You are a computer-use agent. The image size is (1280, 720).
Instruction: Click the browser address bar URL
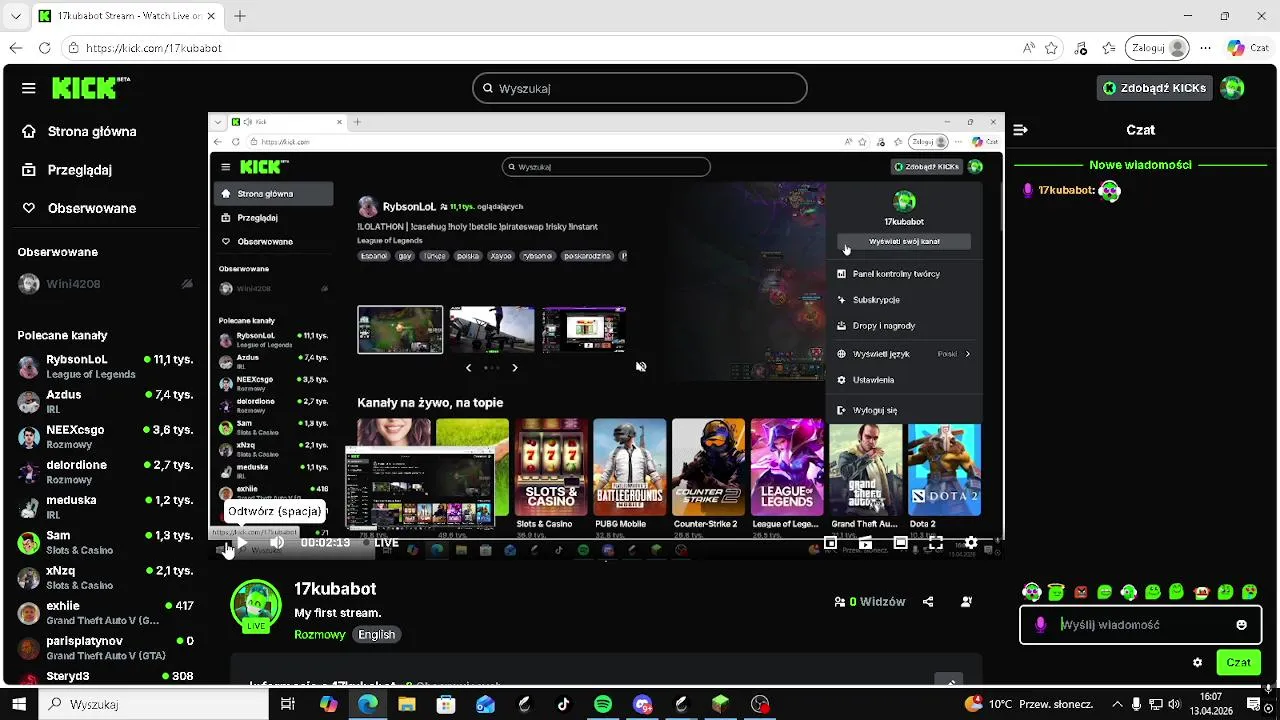(x=154, y=48)
